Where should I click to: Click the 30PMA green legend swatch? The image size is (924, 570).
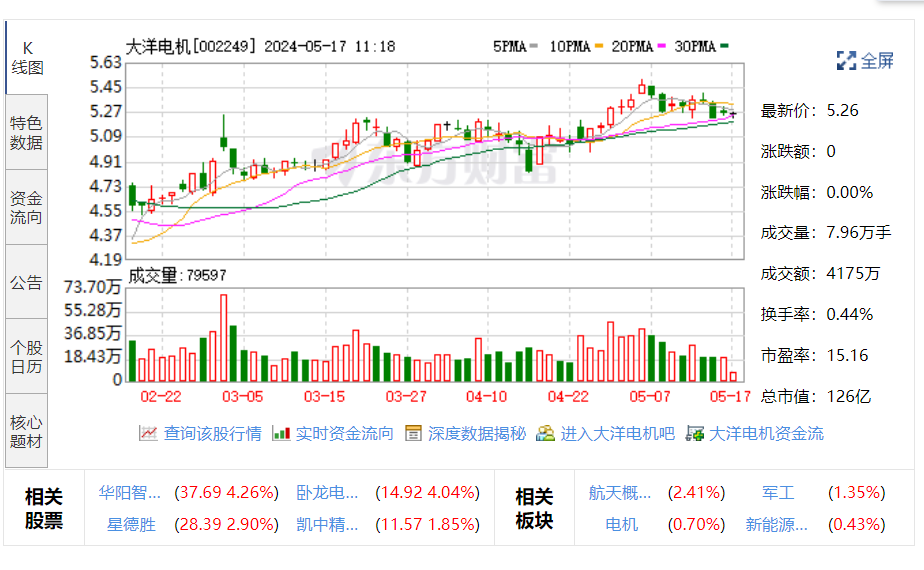pos(724,45)
